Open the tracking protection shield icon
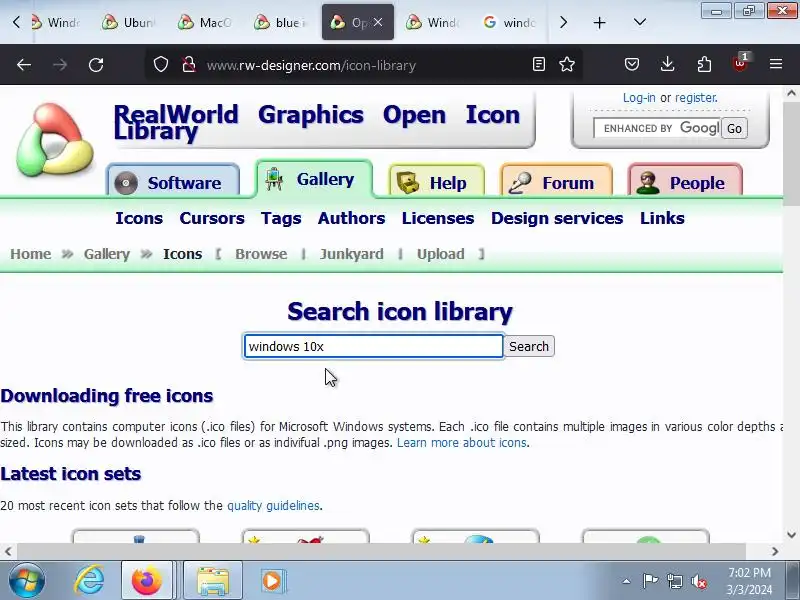 coord(161,65)
